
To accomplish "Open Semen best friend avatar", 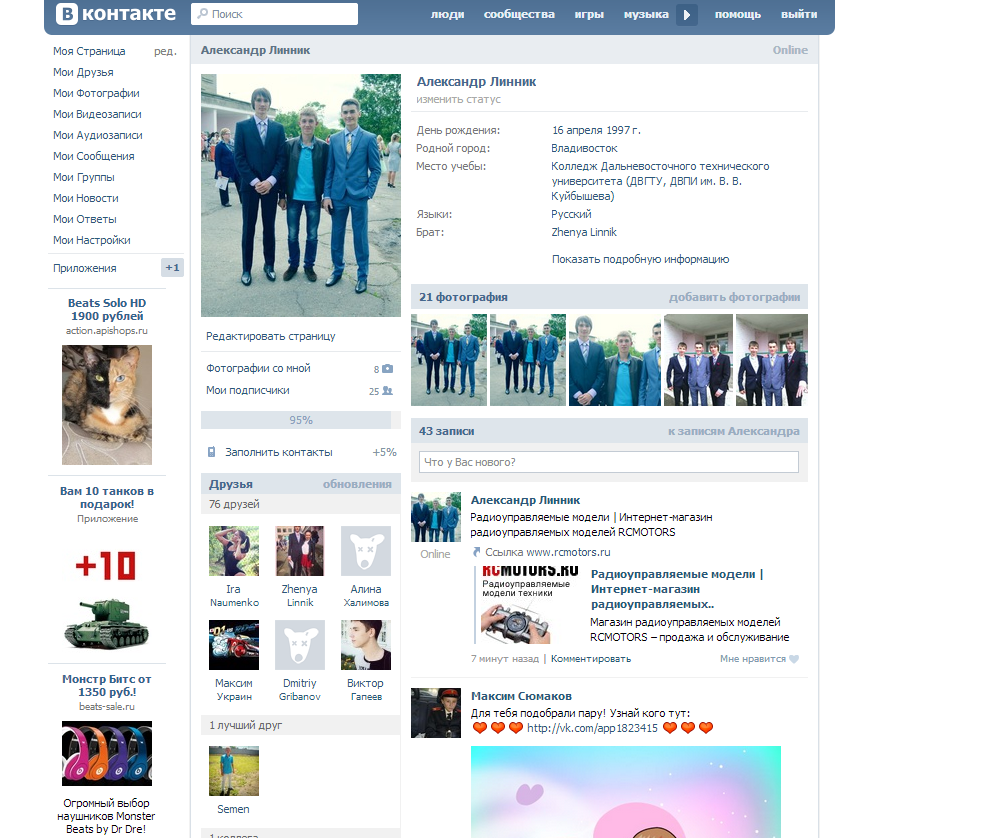I will click(x=234, y=771).
